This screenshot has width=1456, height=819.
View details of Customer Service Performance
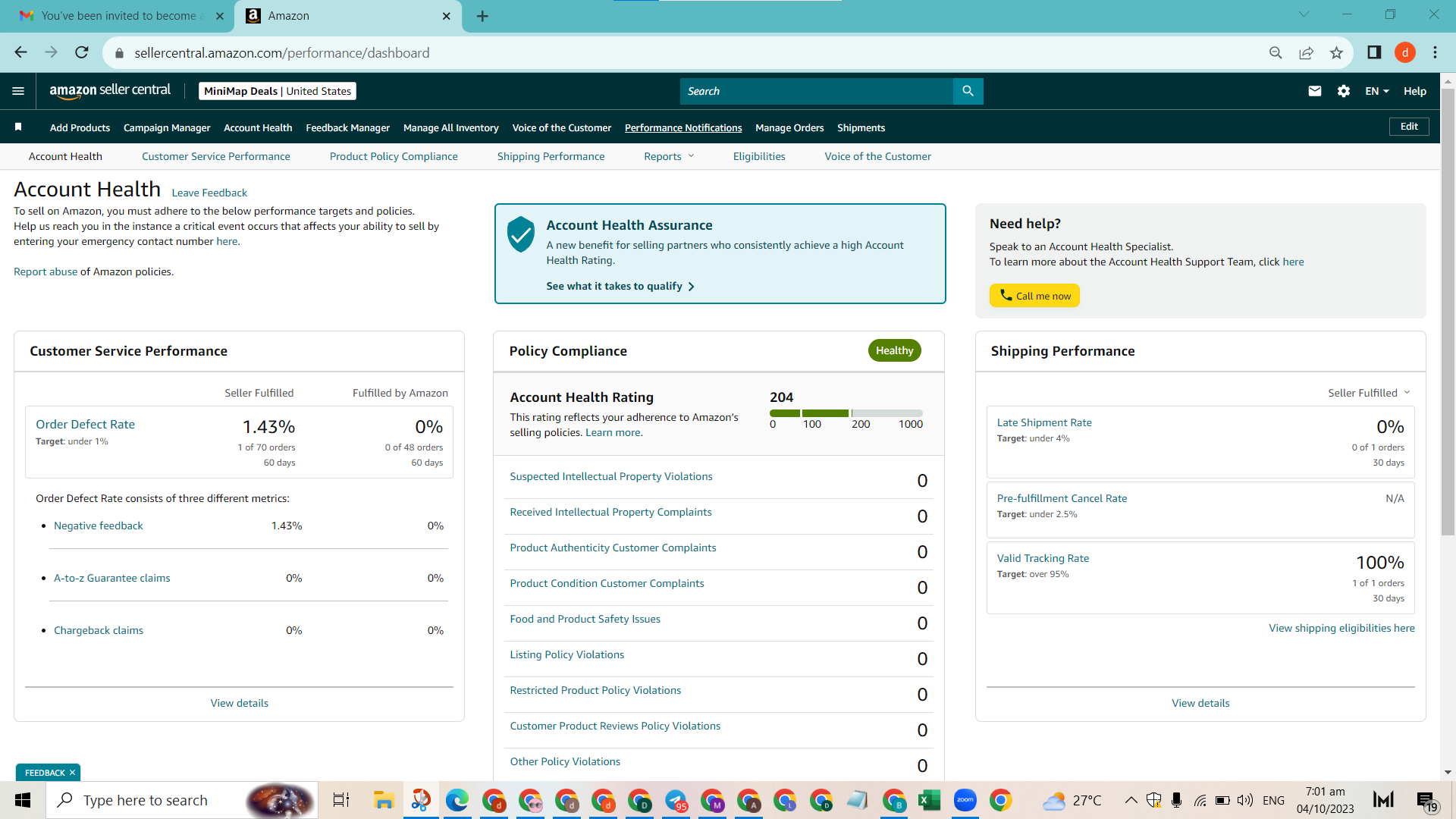[x=240, y=703]
